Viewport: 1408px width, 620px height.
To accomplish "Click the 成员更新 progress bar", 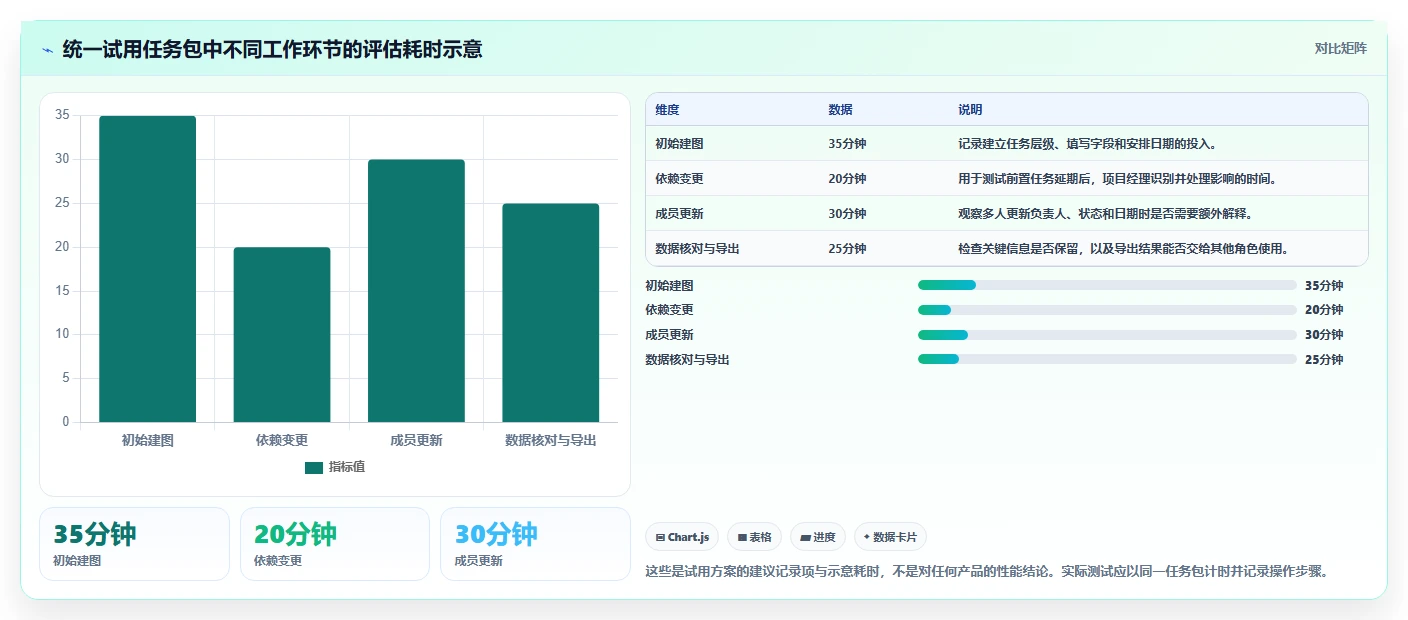I will tap(1107, 334).
